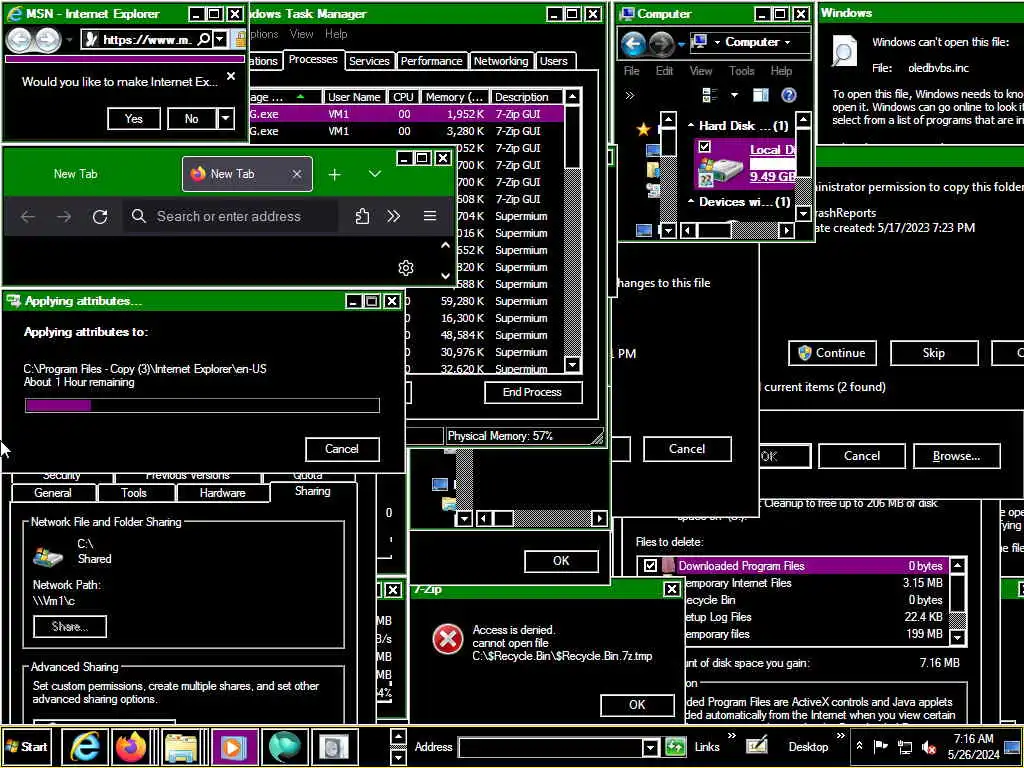Open Internet Explorer address bar dropdown
The height and width of the screenshot is (768, 1024).
[x=220, y=40]
